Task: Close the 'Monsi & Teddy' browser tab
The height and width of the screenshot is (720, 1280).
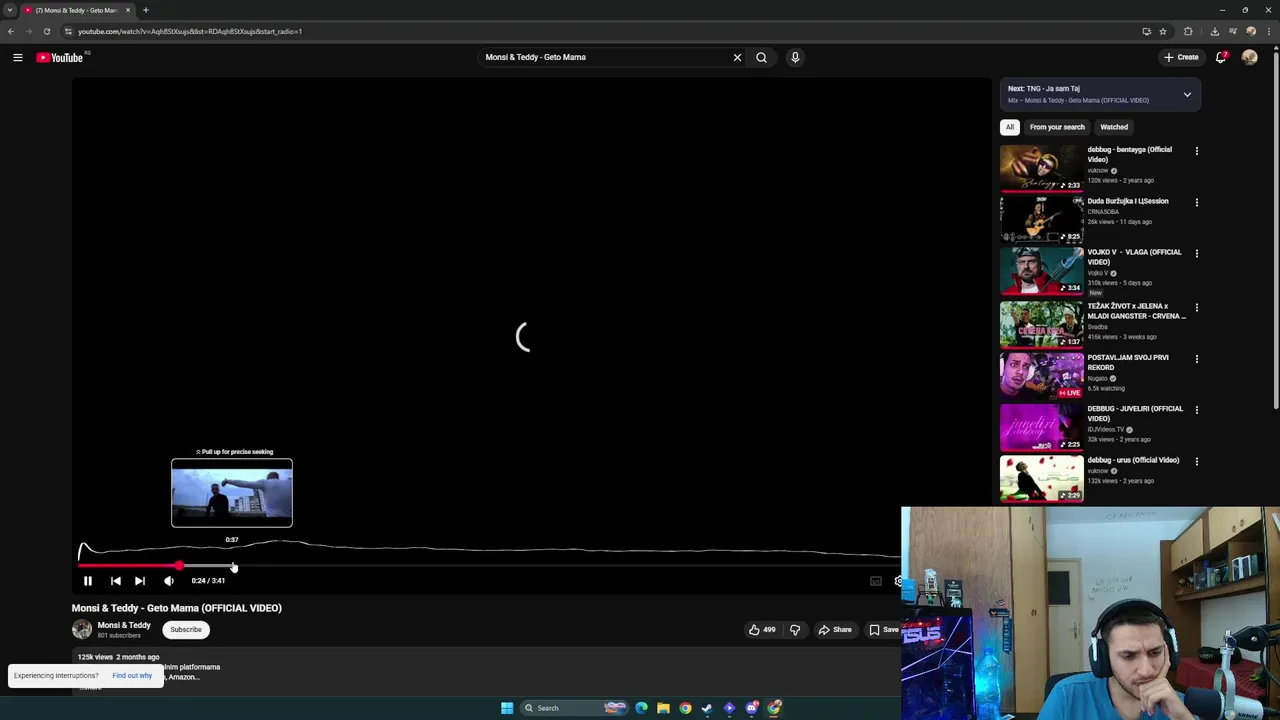Action: [x=128, y=10]
